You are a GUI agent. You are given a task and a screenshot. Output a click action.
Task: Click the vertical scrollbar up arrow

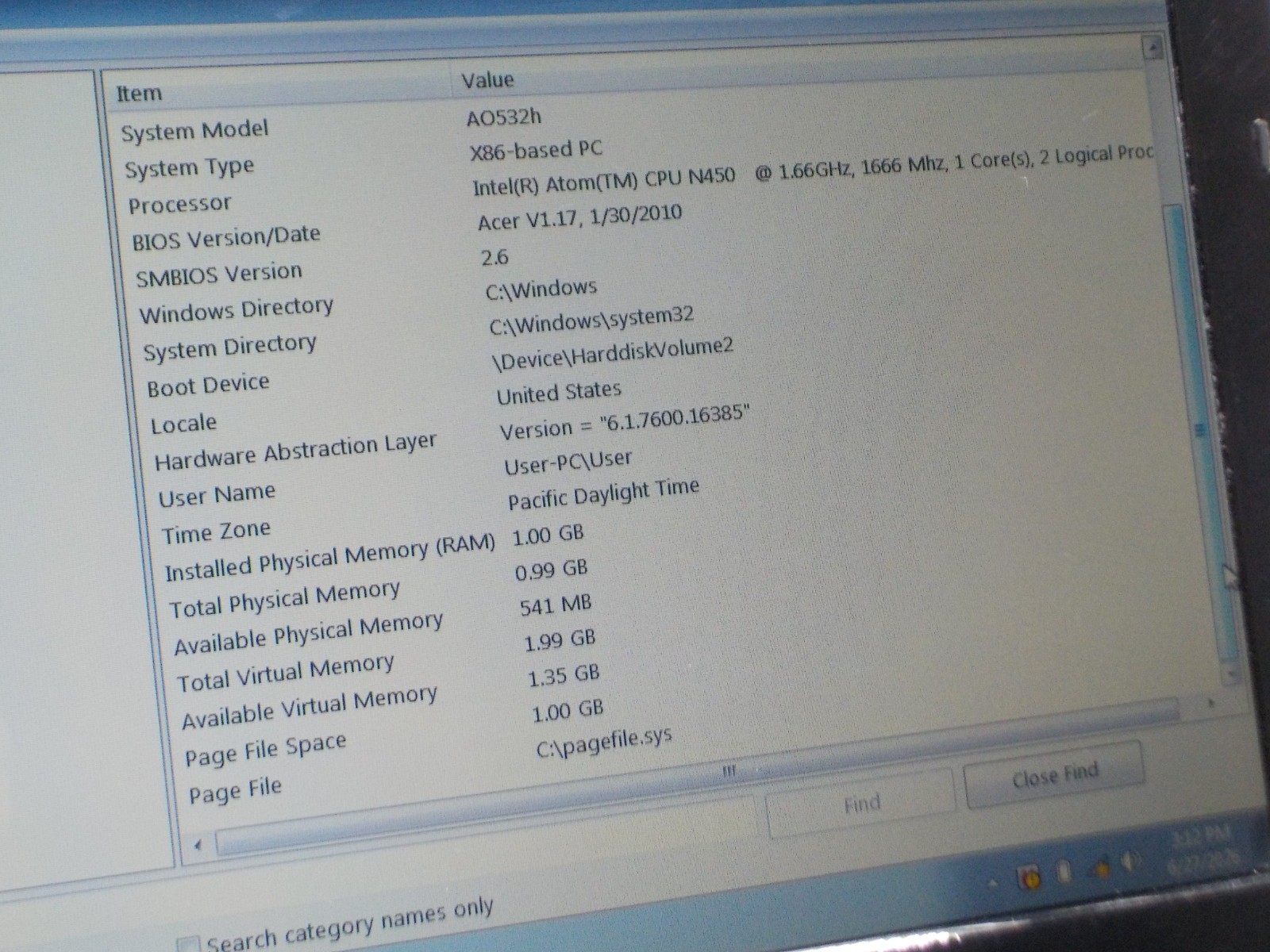tap(1153, 48)
